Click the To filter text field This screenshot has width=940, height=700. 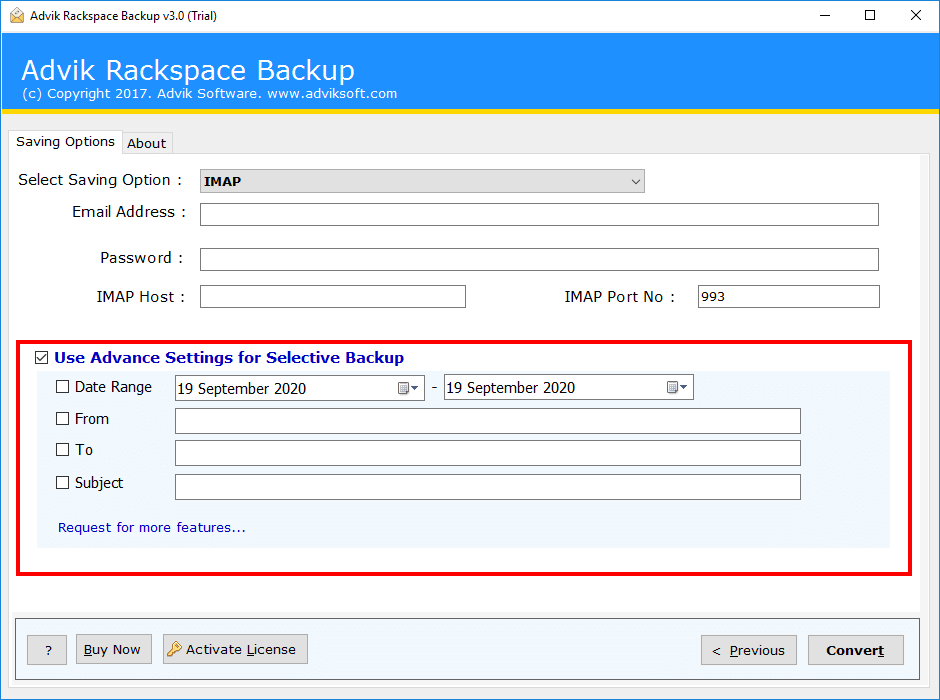(x=487, y=453)
